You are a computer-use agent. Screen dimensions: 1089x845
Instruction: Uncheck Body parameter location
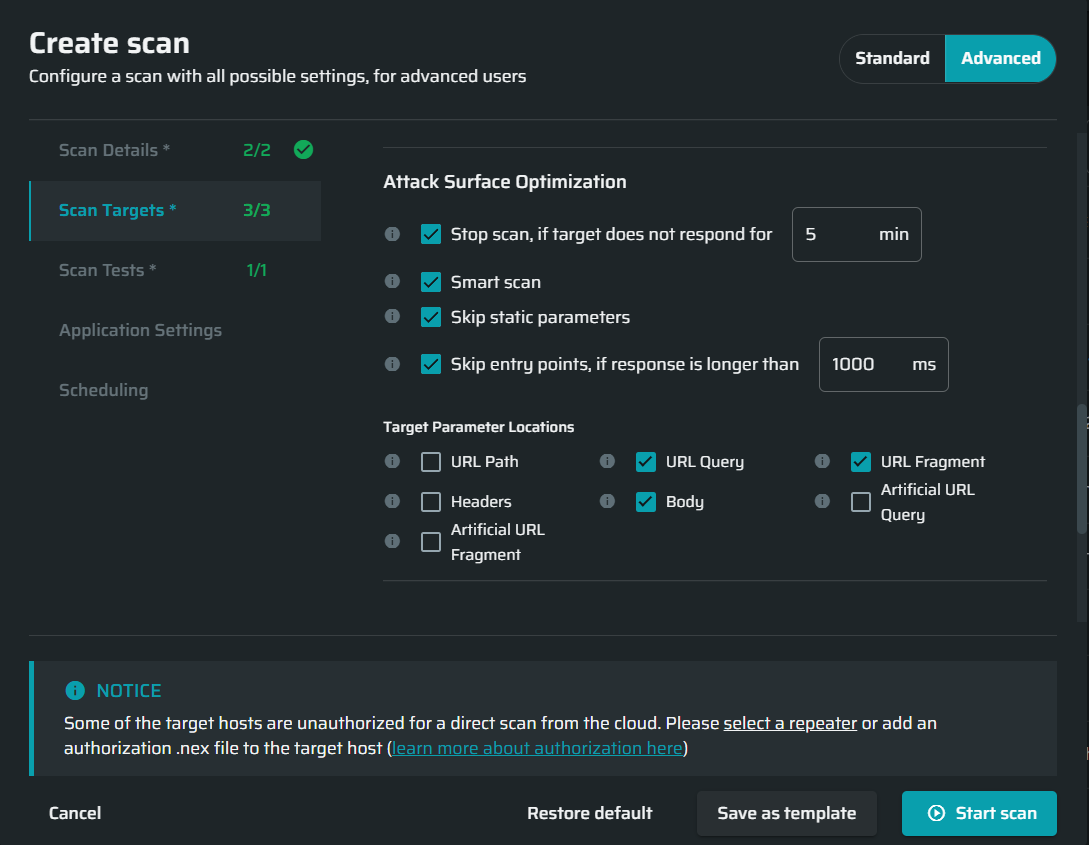(x=646, y=502)
